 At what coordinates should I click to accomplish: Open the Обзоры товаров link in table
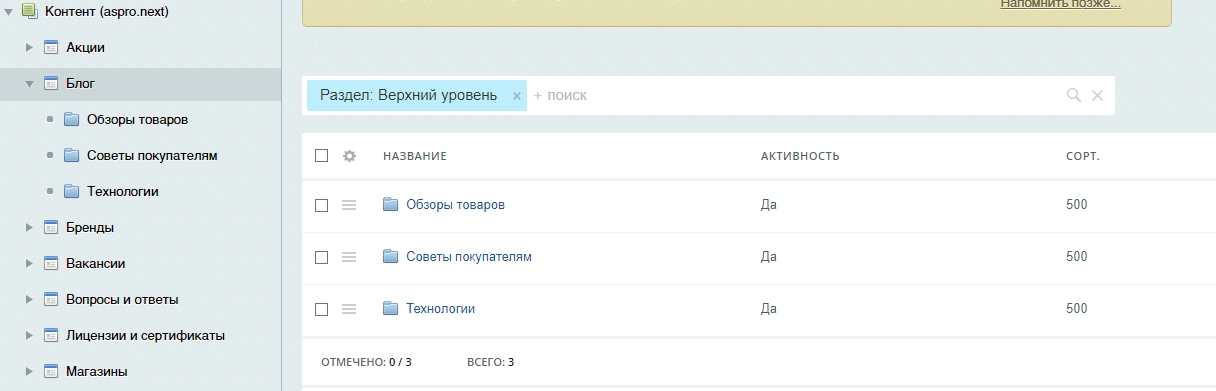coord(455,204)
